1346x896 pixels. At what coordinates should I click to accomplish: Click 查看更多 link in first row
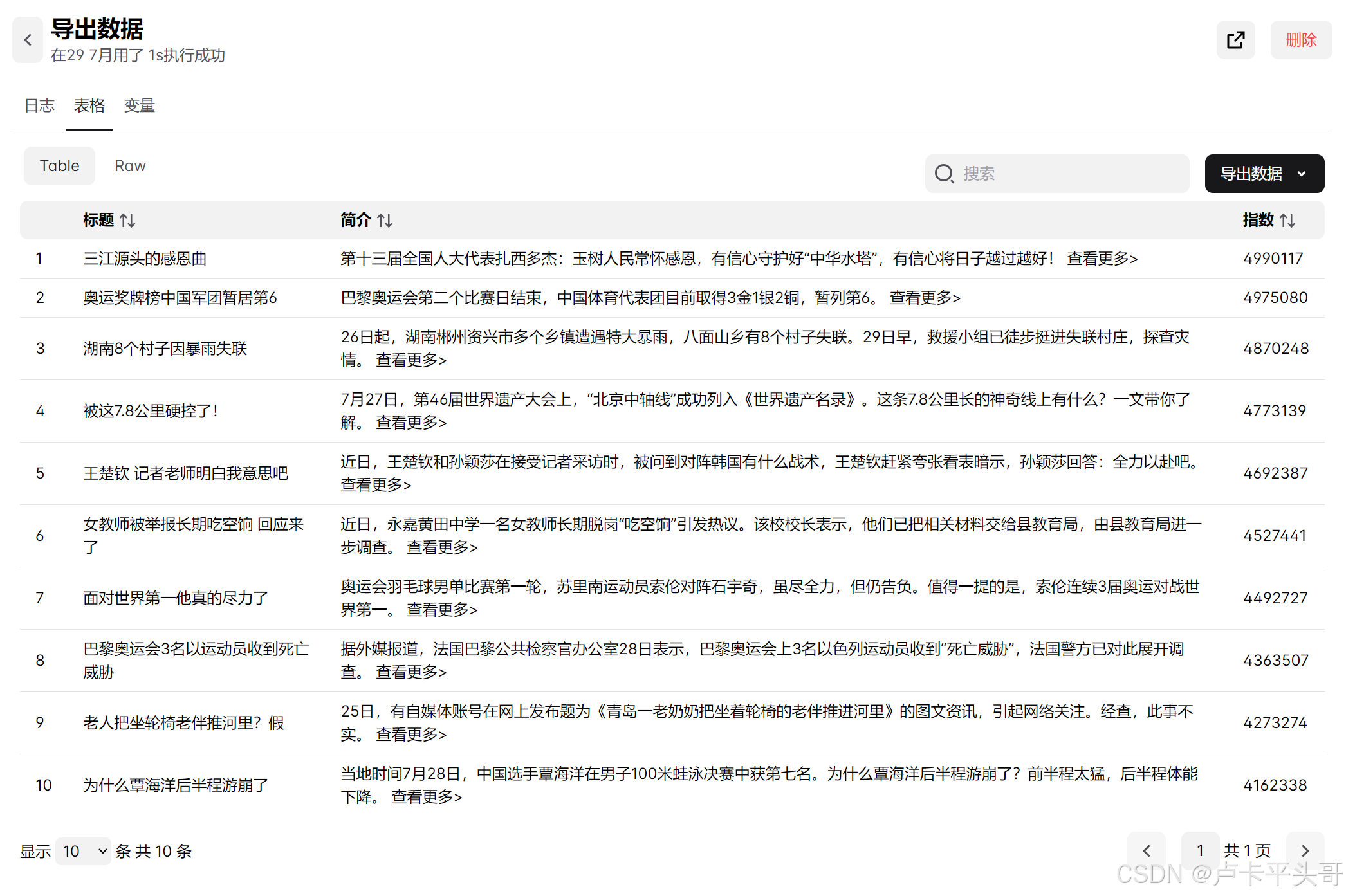1102,259
